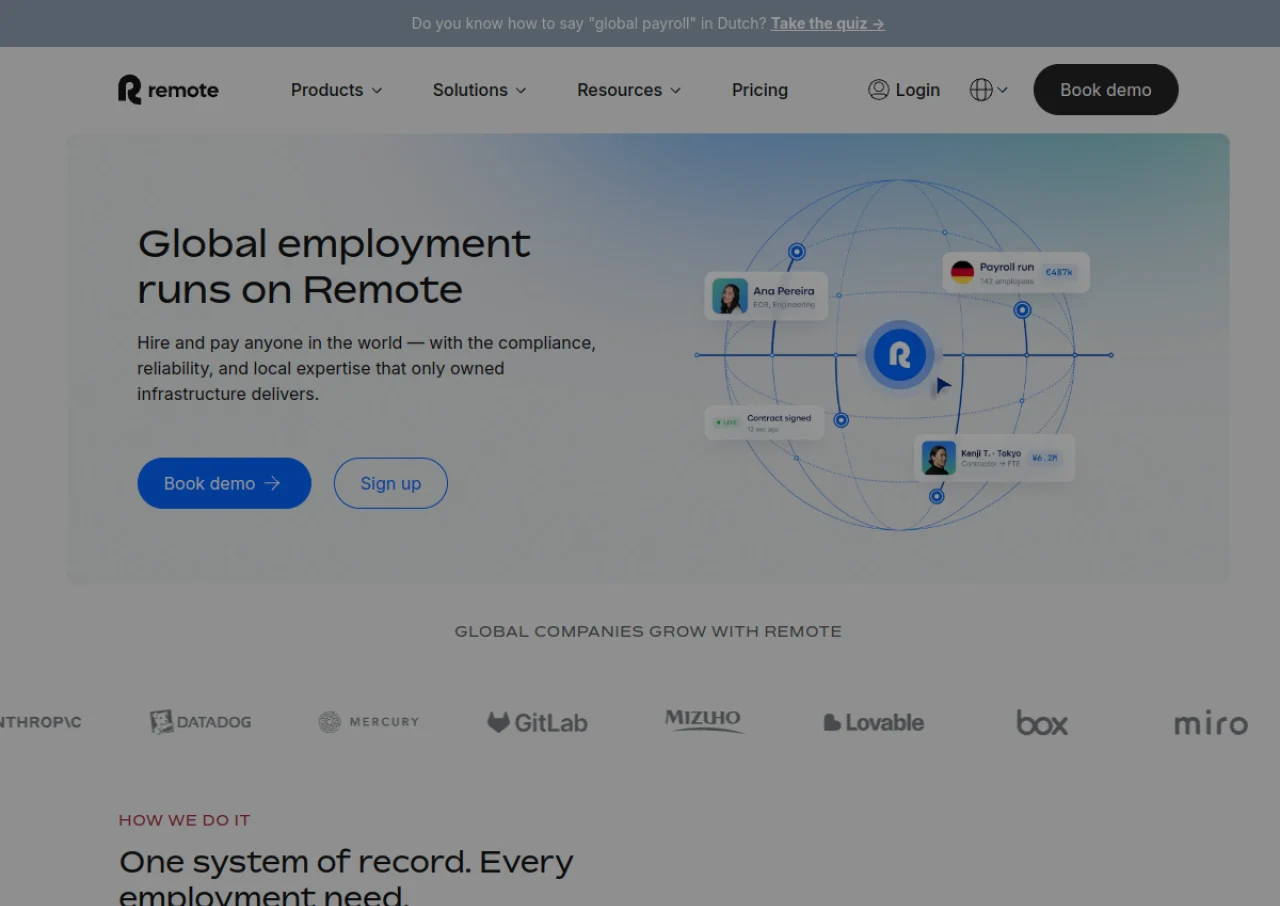This screenshot has height=906, width=1280.
Task: Open the Pricing page
Action: [760, 90]
